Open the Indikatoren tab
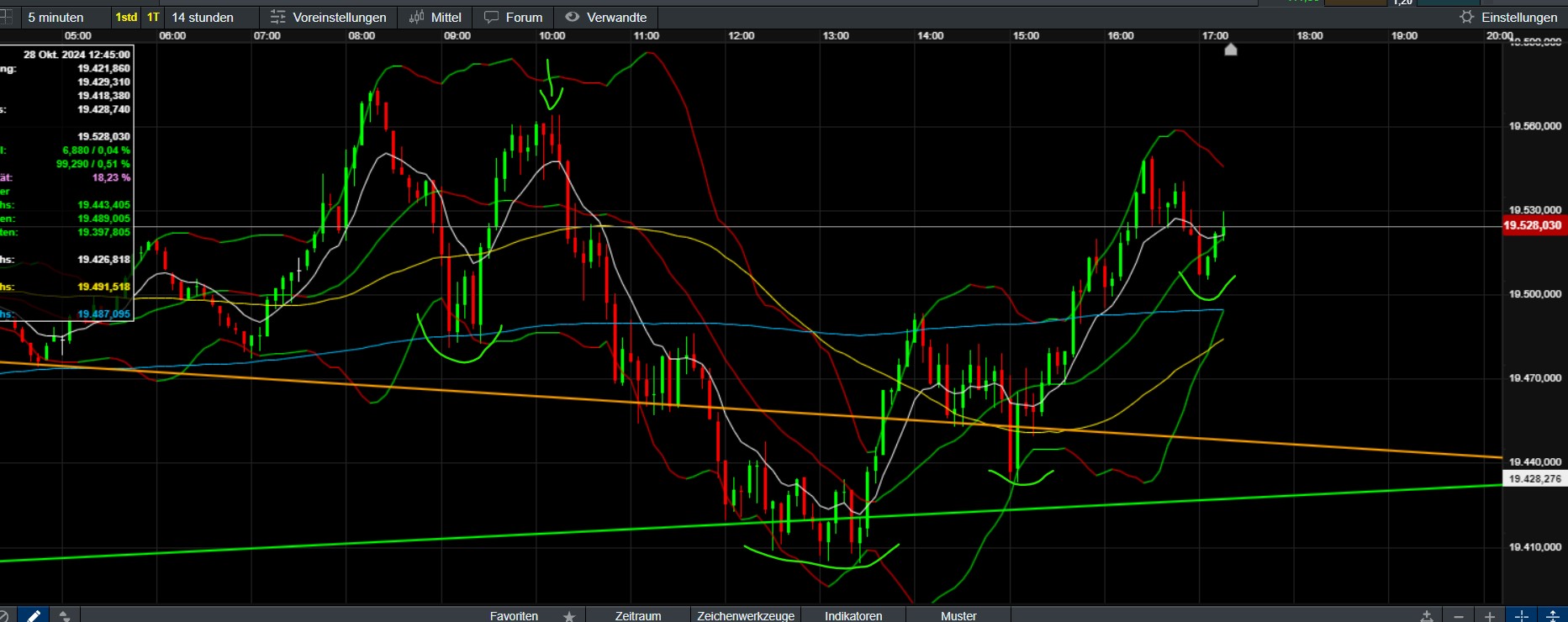Image resolution: width=1568 pixels, height=622 pixels. (x=853, y=616)
